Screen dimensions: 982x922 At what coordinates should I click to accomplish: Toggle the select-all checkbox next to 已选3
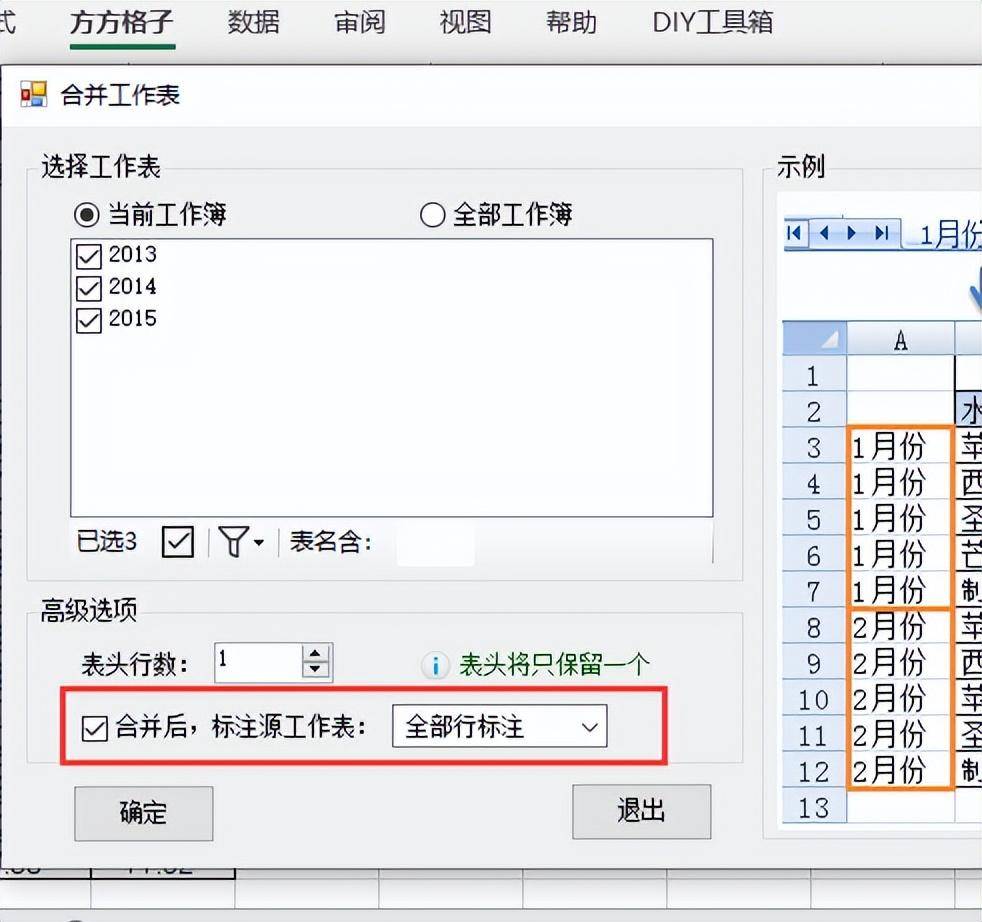tap(178, 541)
